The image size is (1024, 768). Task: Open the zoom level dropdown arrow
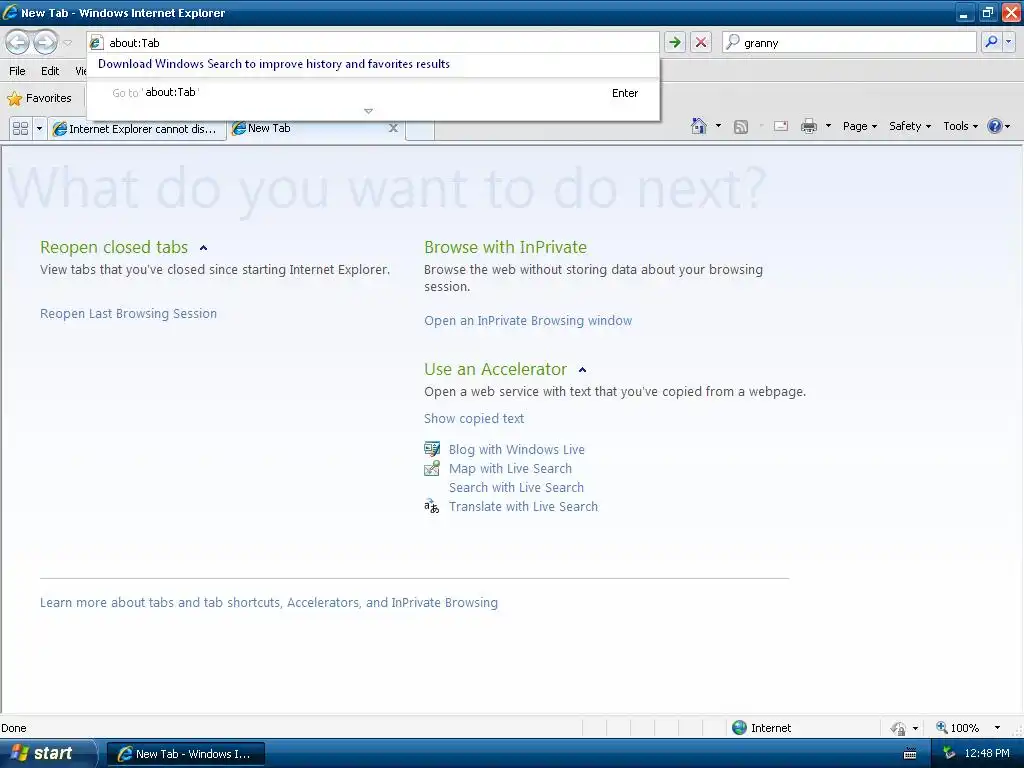tap(997, 728)
